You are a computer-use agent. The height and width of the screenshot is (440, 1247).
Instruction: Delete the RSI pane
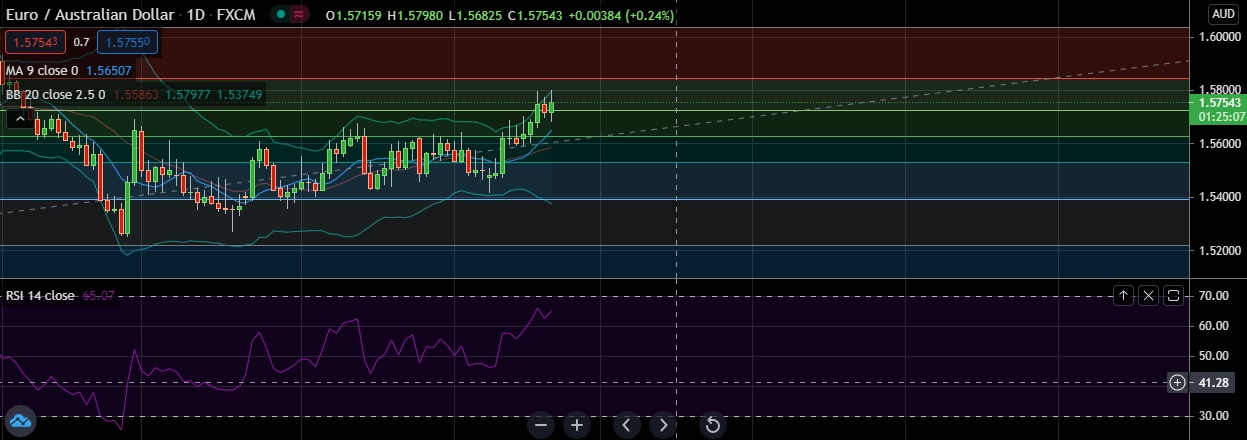coord(1148,296)
